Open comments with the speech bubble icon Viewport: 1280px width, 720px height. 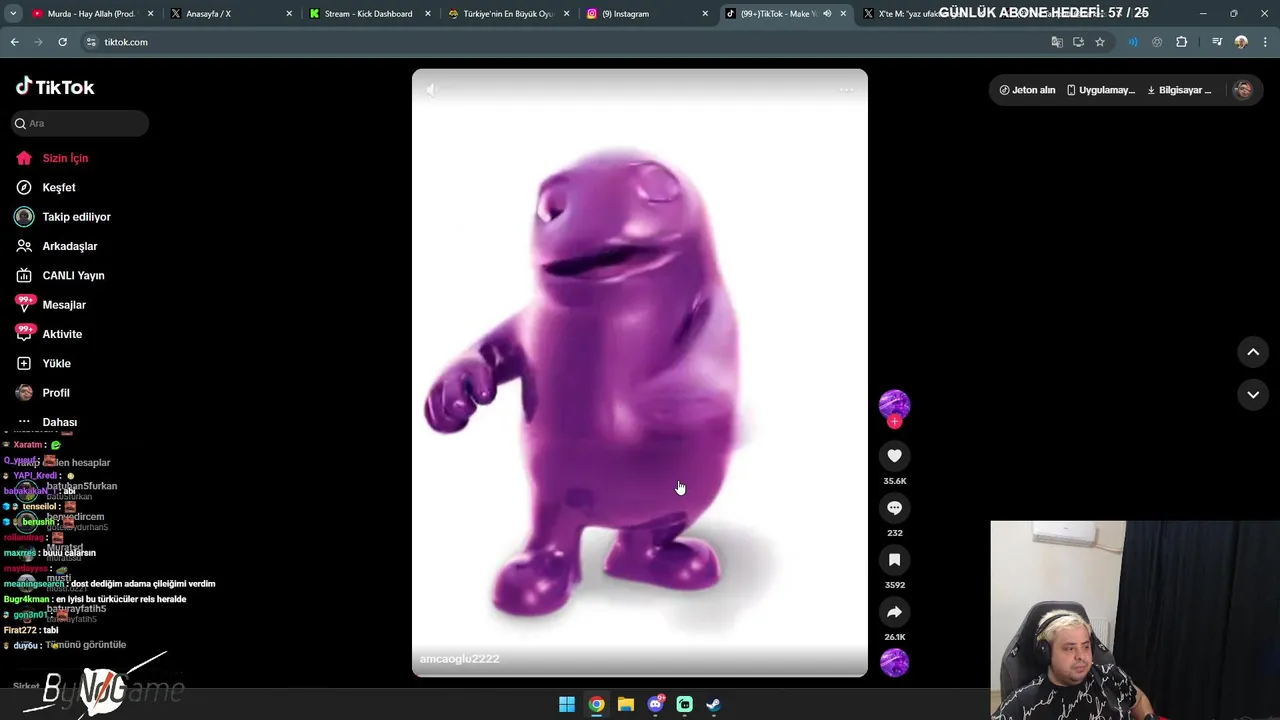tap(894, 508)
